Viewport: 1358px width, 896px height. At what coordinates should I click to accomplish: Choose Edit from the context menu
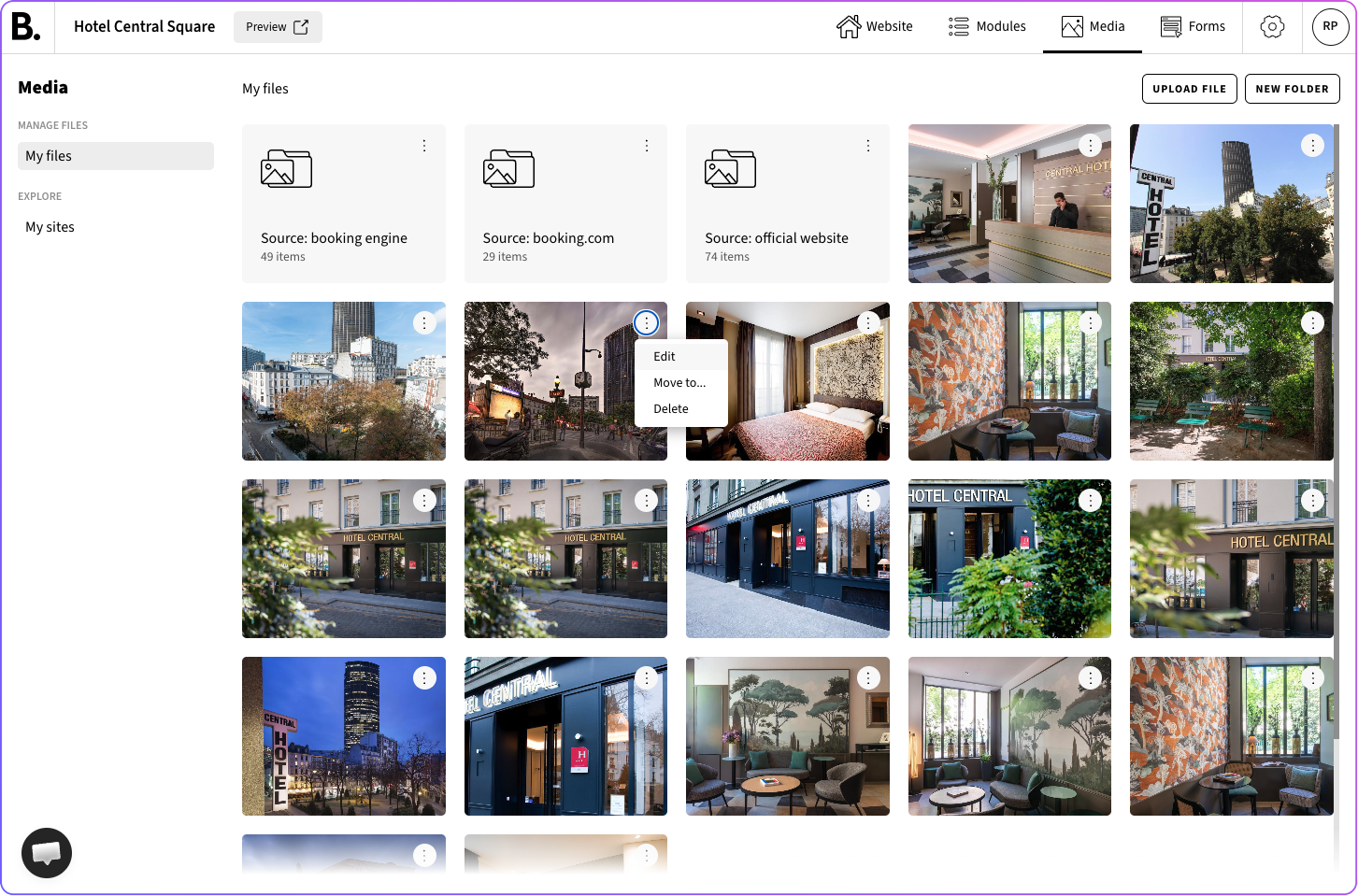pos(681,357)
